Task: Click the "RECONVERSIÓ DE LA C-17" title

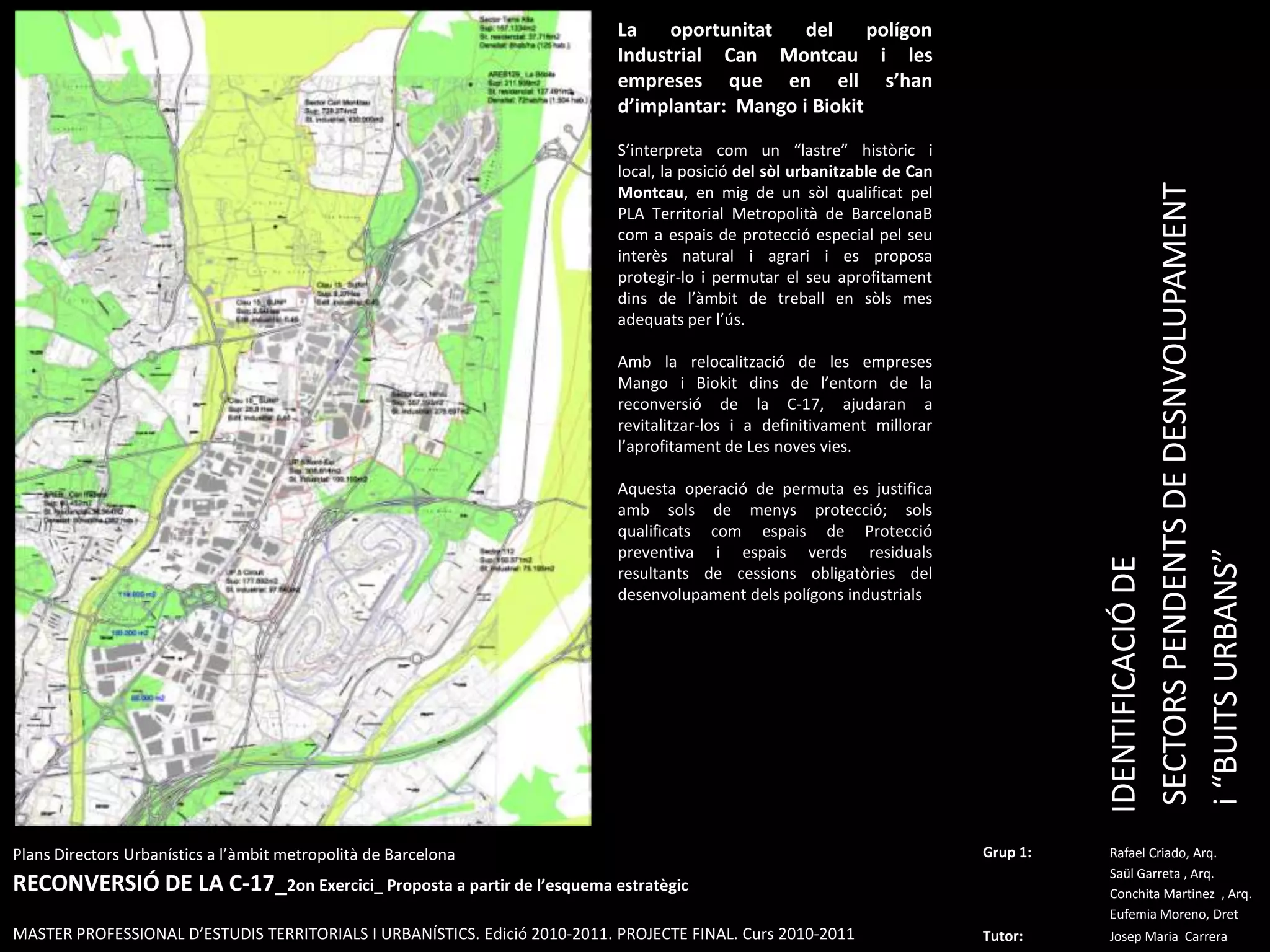Action: point(149,884)
